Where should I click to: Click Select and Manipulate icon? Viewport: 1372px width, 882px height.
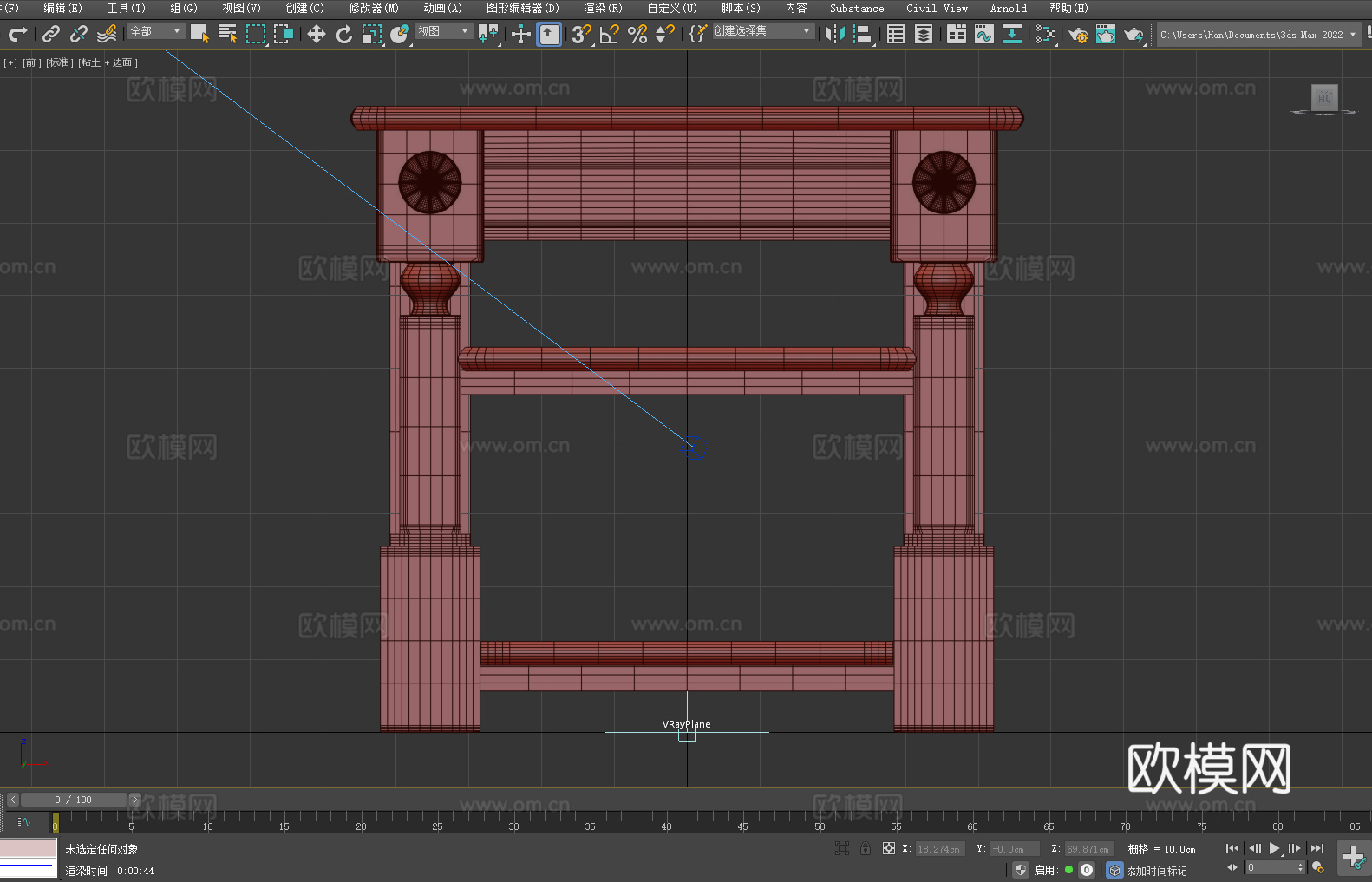521,34
